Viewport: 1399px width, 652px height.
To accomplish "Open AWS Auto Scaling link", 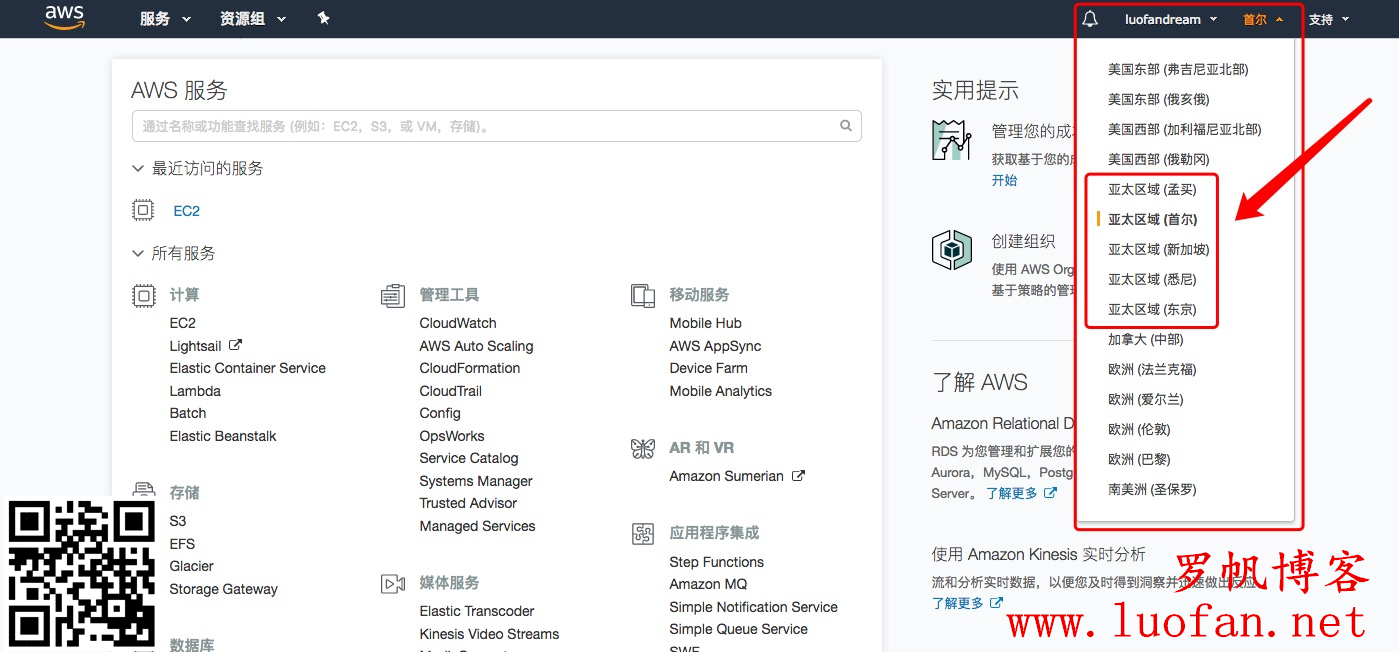I will (476, 346).
